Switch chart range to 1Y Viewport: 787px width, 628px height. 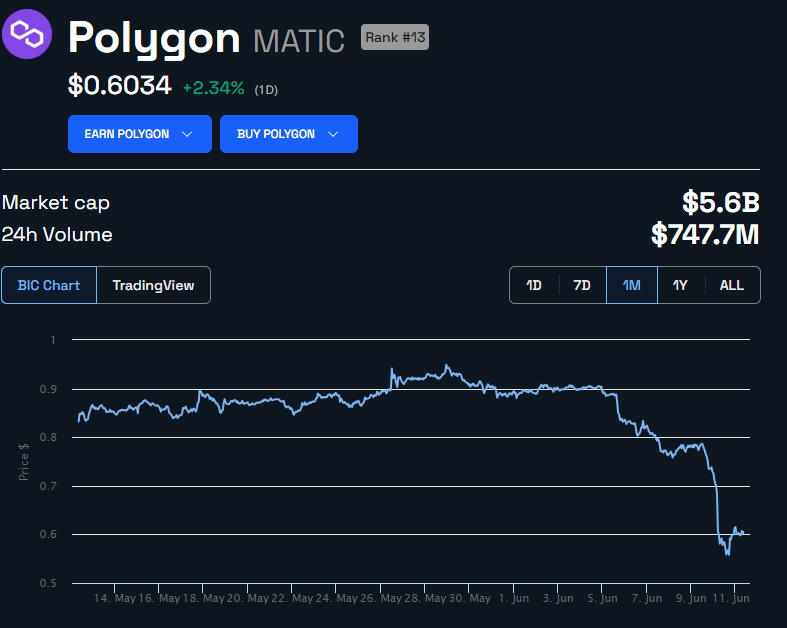tap(680, 285)
